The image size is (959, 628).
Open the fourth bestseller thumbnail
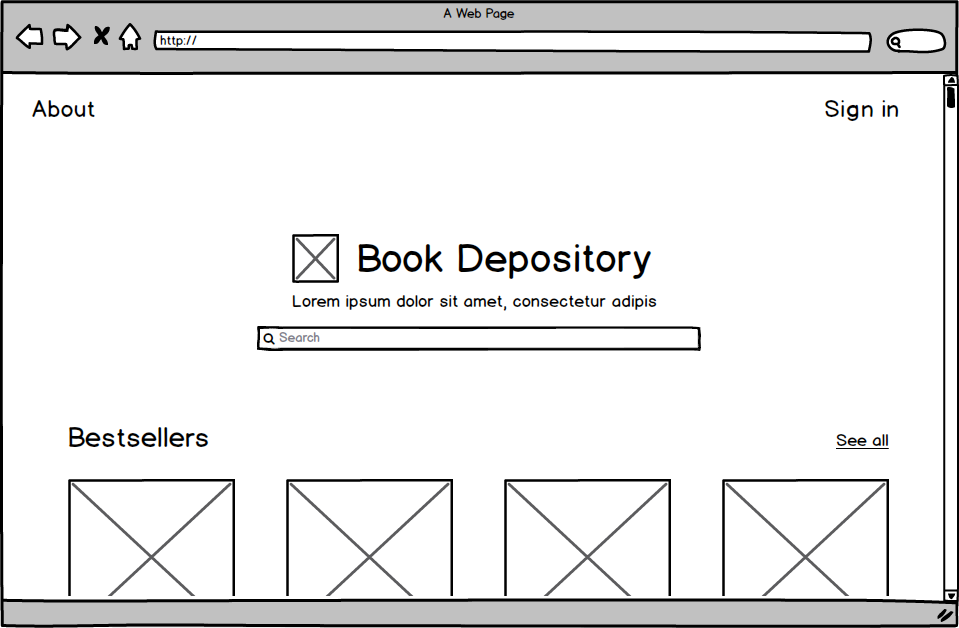[805, 538]
